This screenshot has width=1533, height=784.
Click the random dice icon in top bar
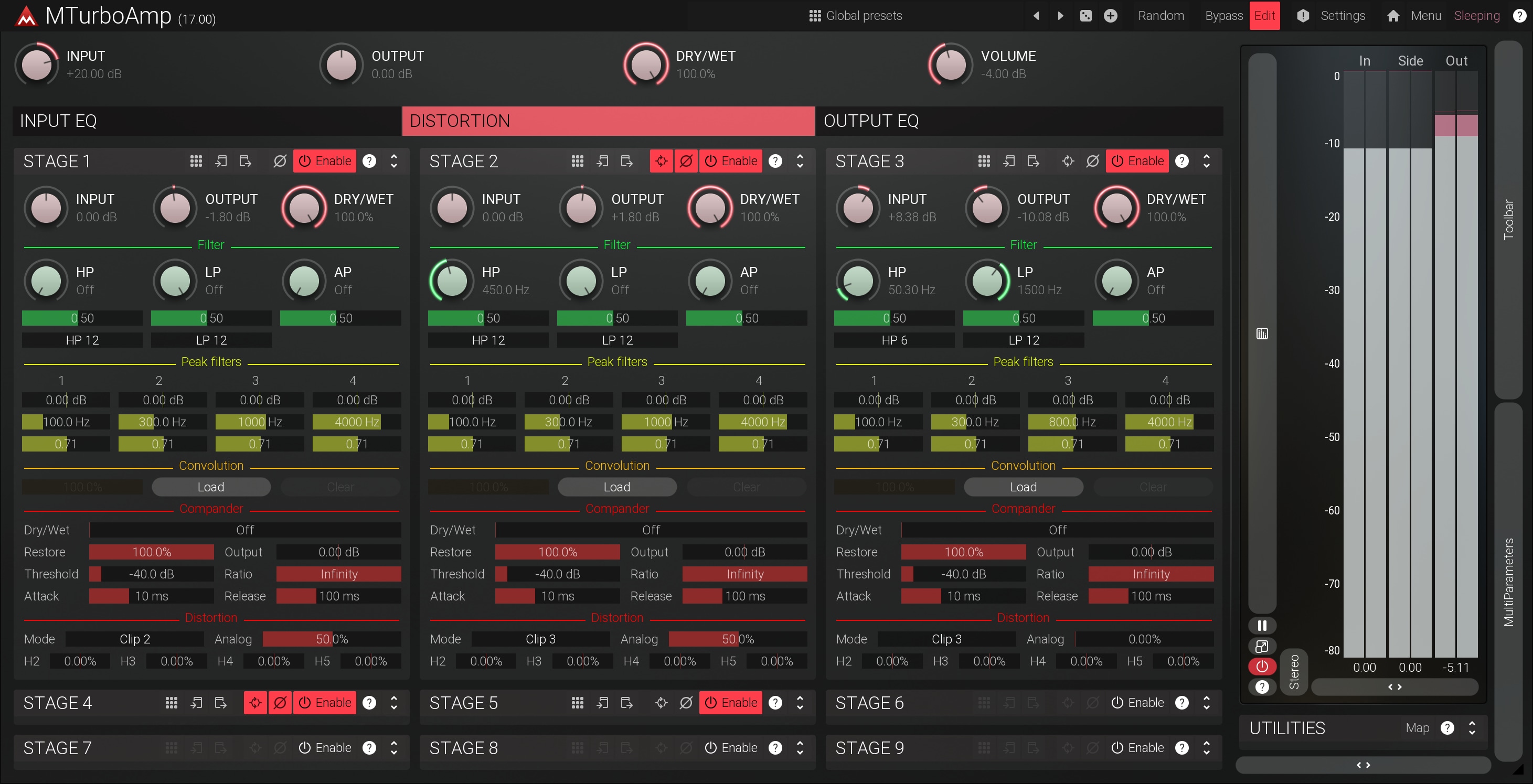pos(1085,16)
